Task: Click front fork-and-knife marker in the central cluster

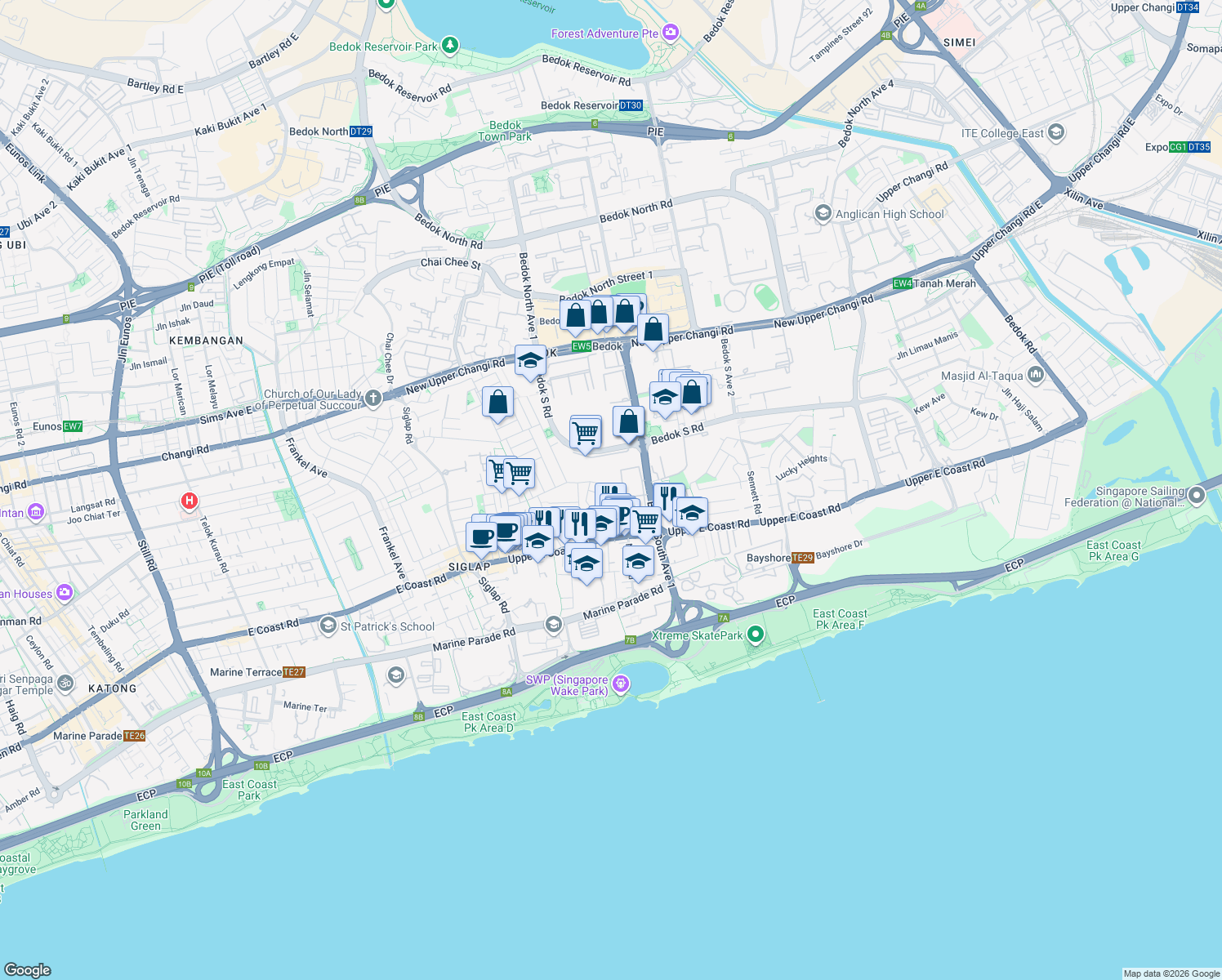Action: (580, 523)
